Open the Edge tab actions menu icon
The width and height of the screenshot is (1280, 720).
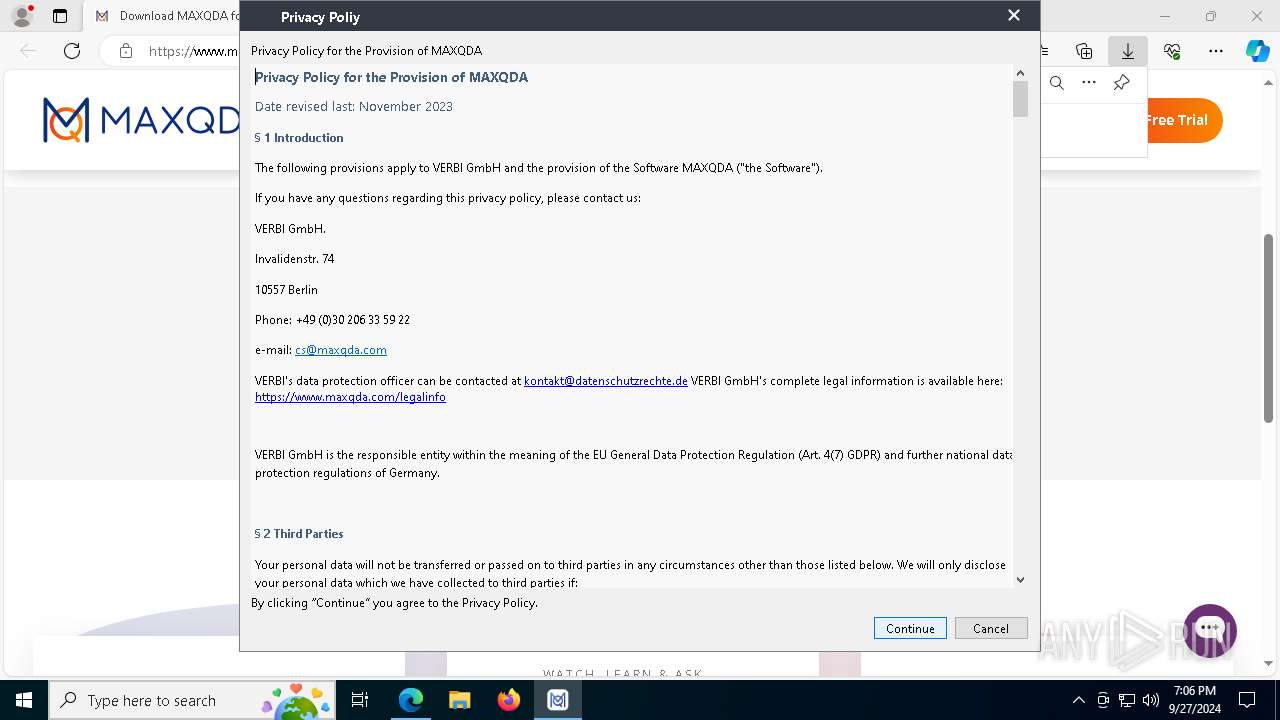click(60, 16)
